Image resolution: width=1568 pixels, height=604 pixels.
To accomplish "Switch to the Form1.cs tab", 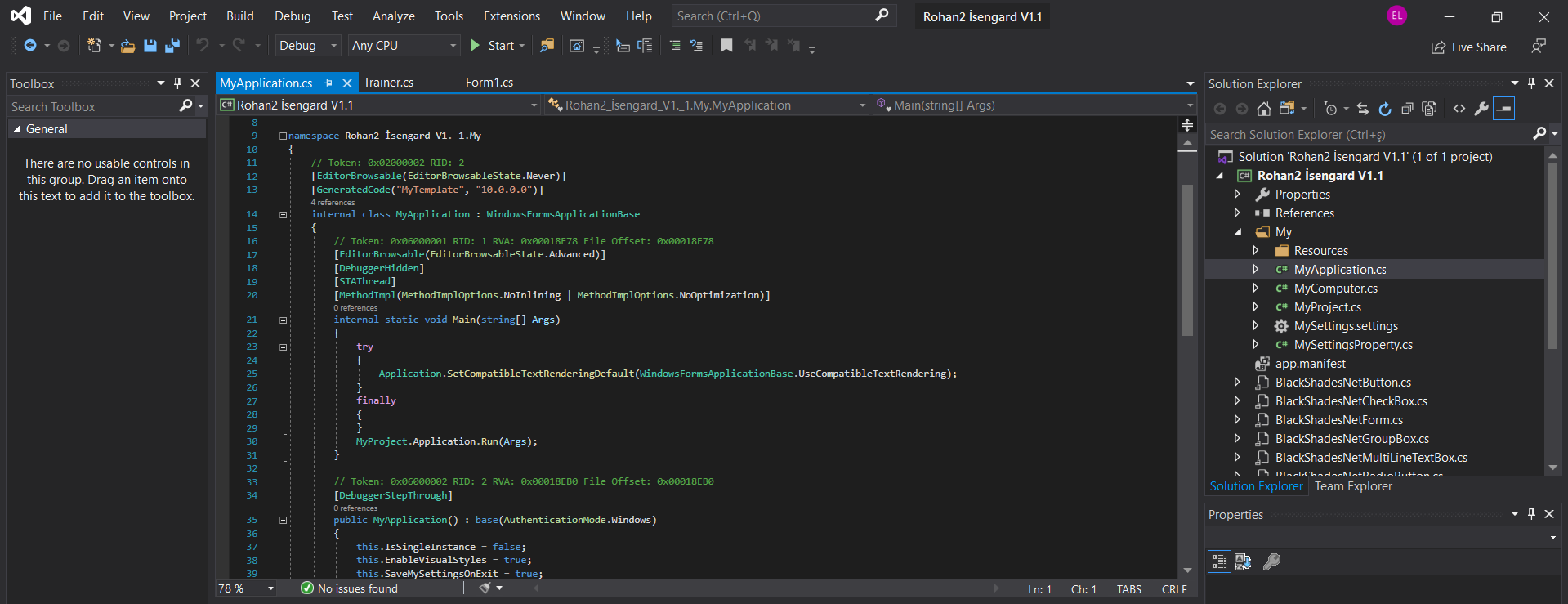I will [489, 83].
